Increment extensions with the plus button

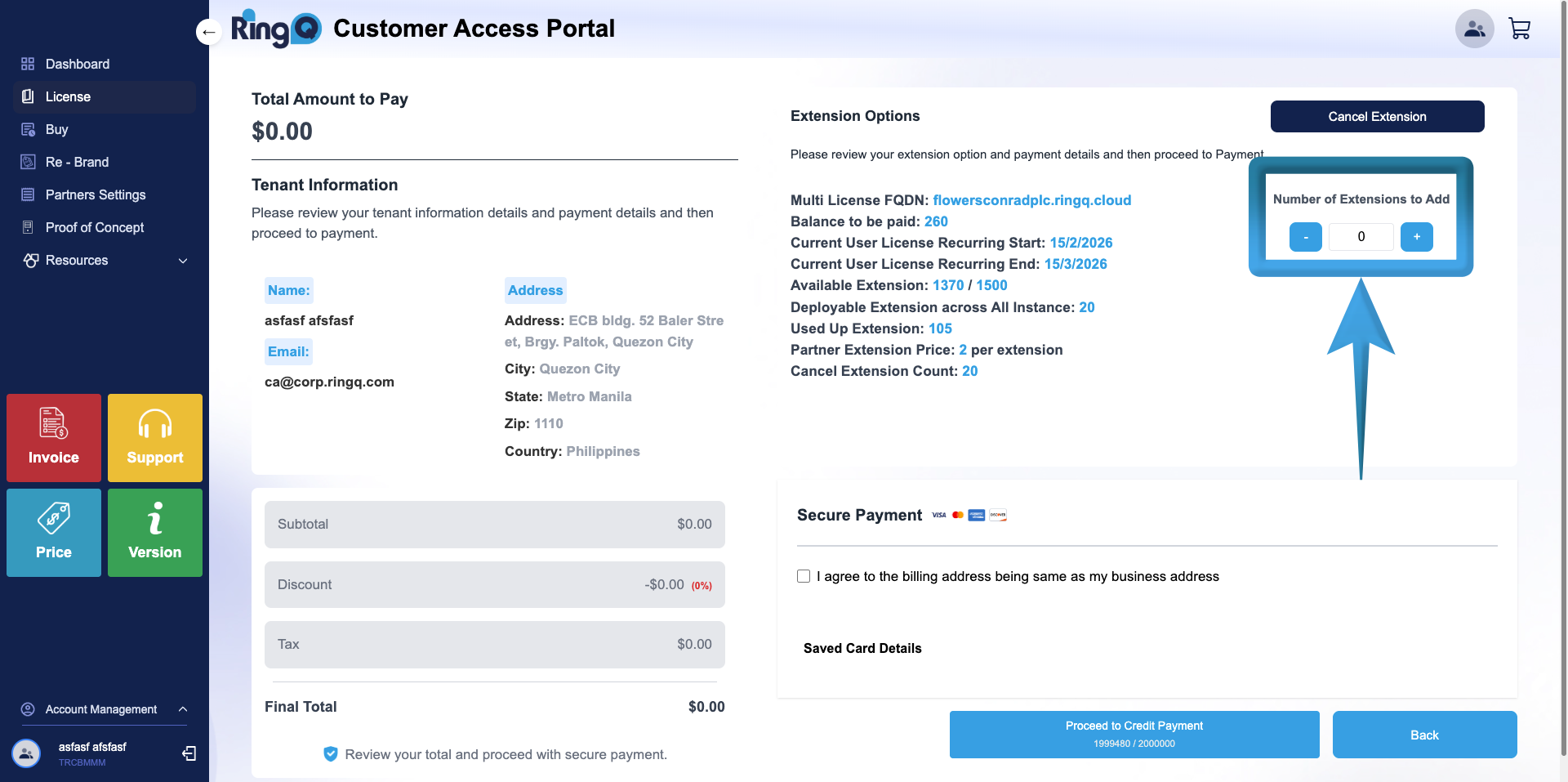(x=1417, y=237)
